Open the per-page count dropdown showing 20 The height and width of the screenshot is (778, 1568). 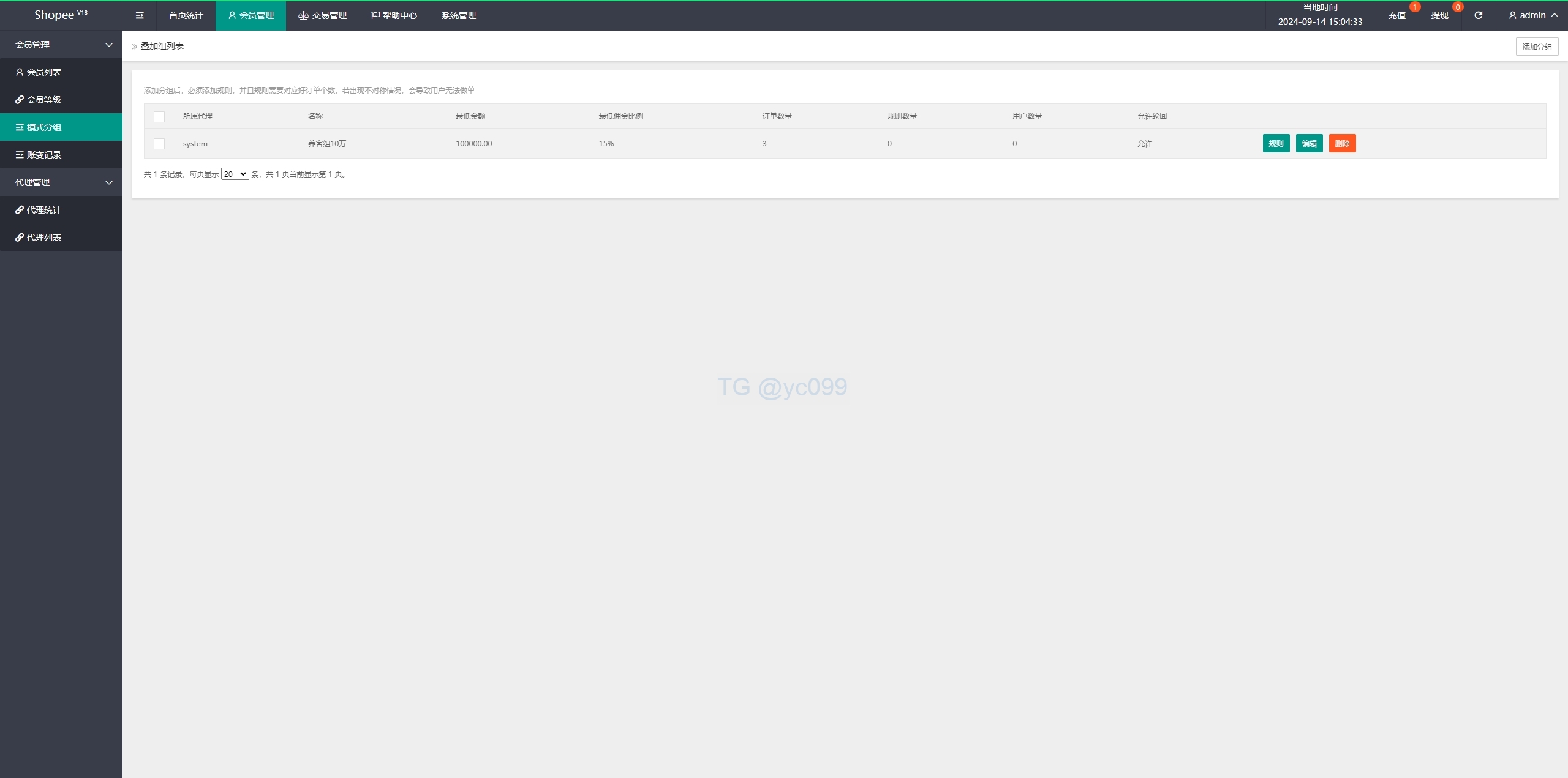pos(235,174)
